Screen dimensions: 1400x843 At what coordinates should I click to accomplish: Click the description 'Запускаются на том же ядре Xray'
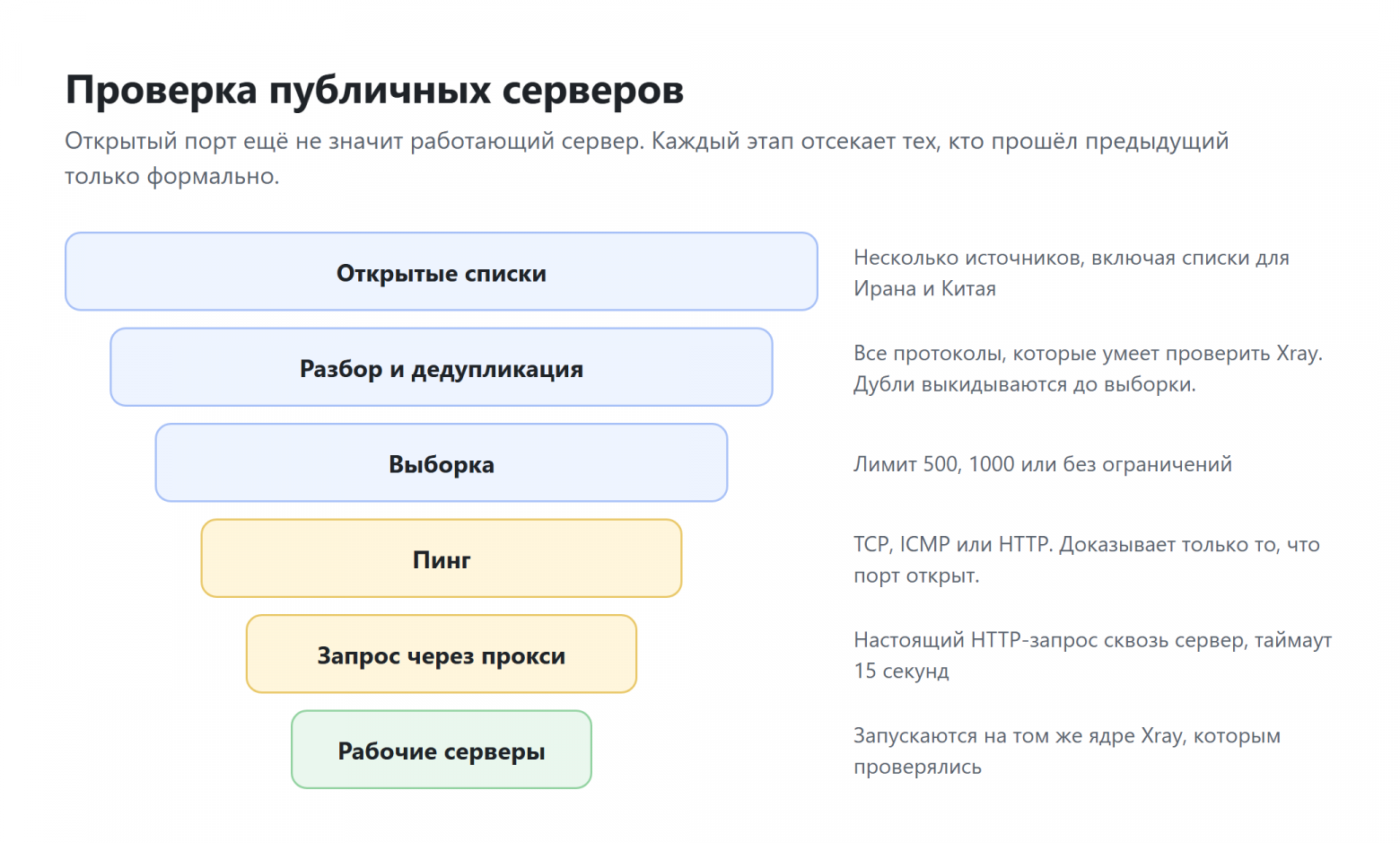pos(1067,751)
